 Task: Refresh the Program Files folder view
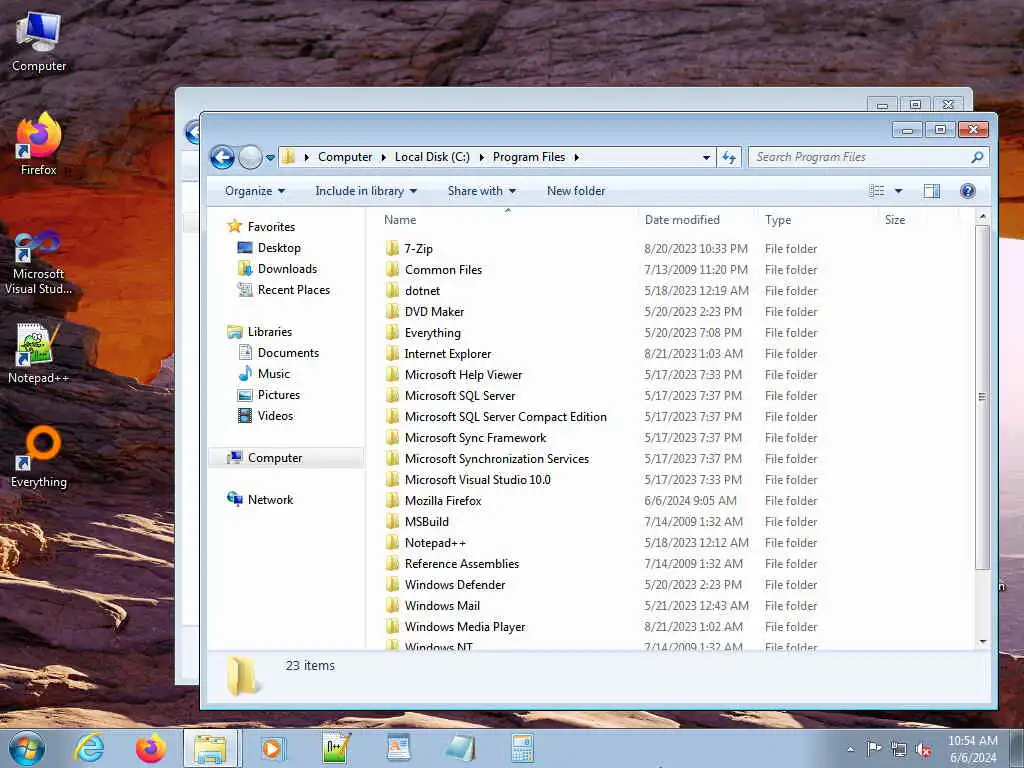729,157
